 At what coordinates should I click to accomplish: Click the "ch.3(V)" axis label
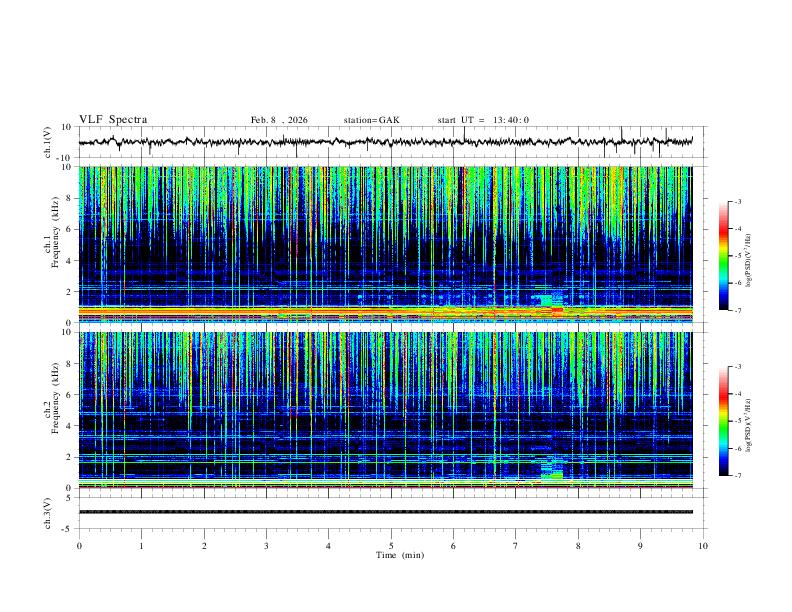[48, 514]
